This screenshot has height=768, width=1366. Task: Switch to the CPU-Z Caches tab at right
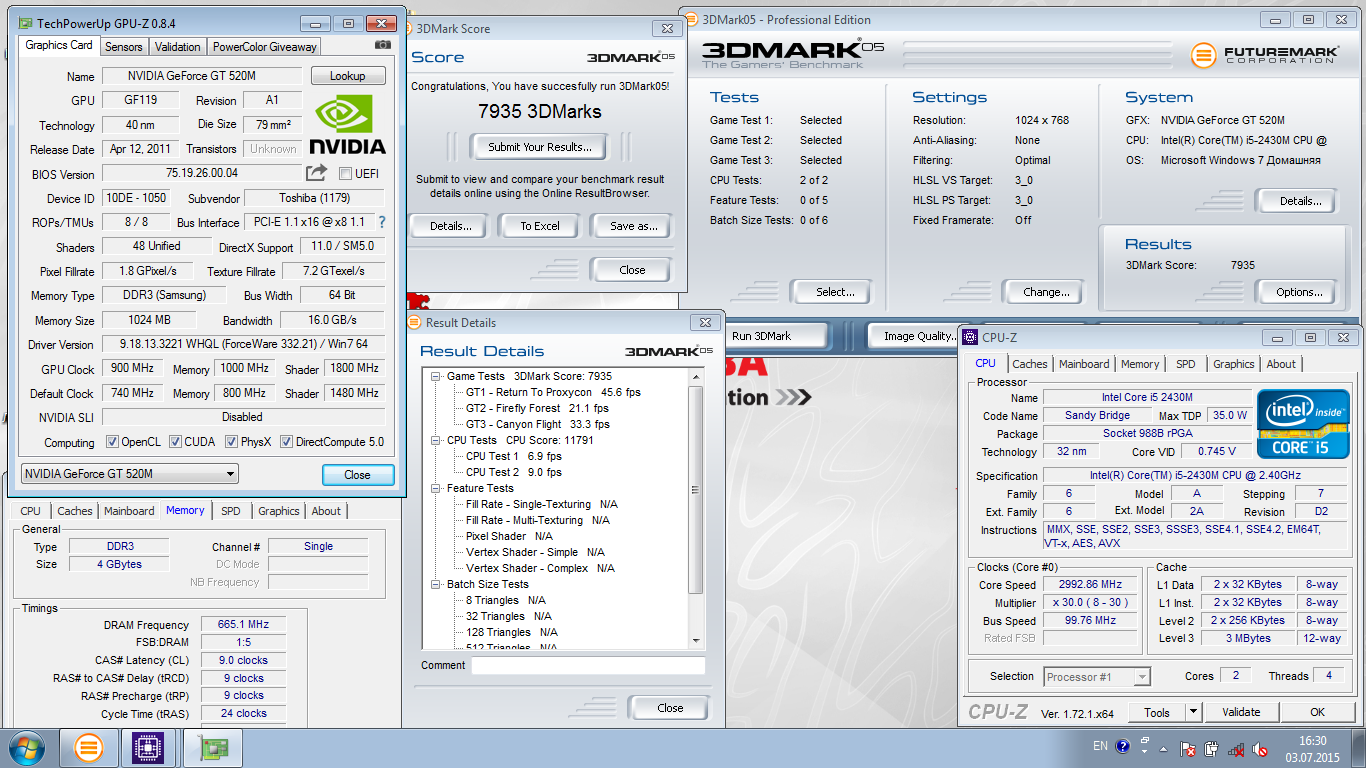[x=1029, y=364]
